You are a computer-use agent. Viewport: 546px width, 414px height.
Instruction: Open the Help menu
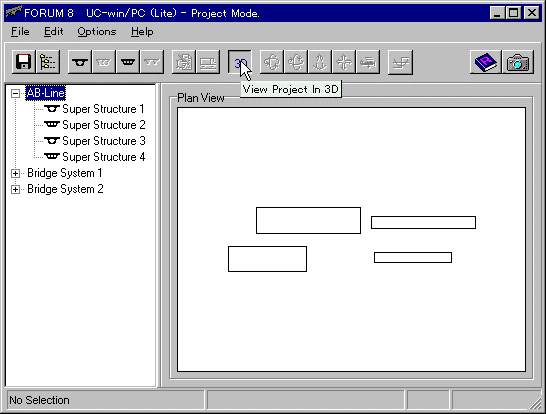(142, 32)
